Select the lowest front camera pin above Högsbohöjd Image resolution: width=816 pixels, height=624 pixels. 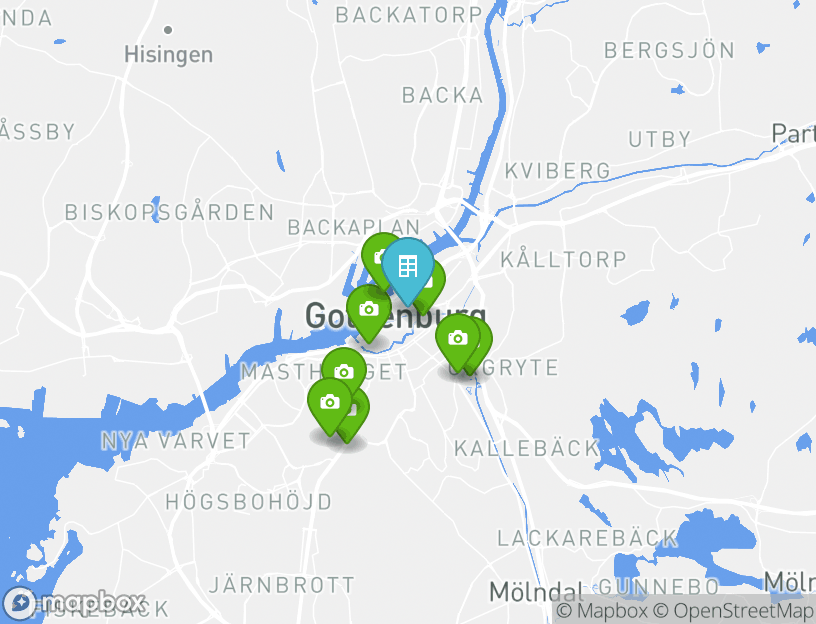click(330, 403)
